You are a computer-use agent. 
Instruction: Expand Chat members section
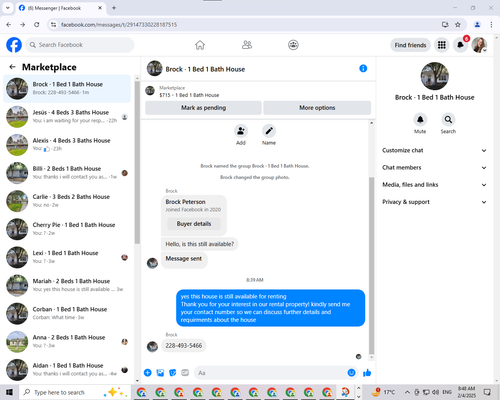click(x=434, y=167)
